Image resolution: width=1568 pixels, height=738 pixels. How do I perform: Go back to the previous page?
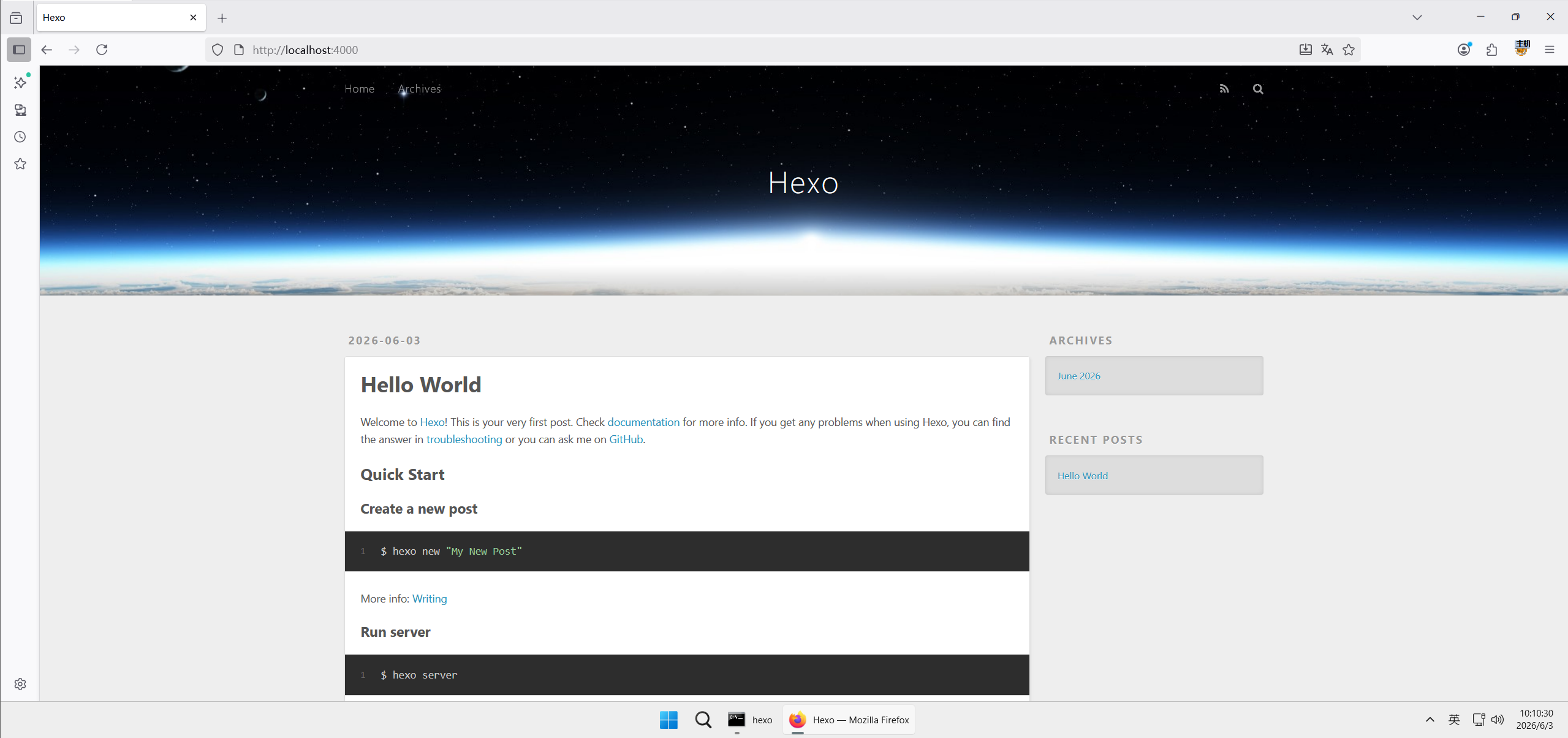[47, 50]
